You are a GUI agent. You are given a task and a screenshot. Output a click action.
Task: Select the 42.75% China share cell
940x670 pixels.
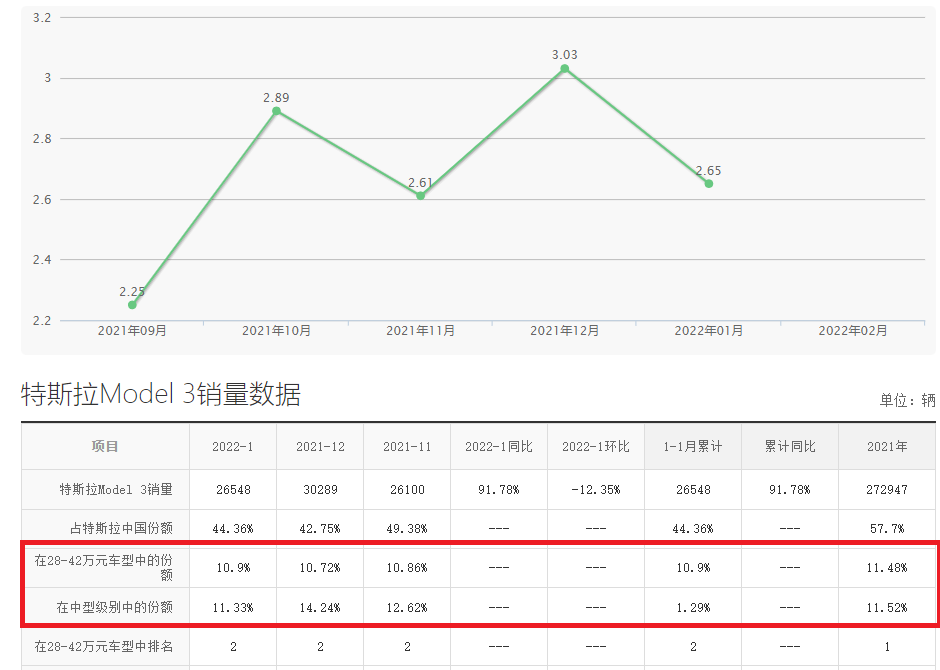point(320,529)
